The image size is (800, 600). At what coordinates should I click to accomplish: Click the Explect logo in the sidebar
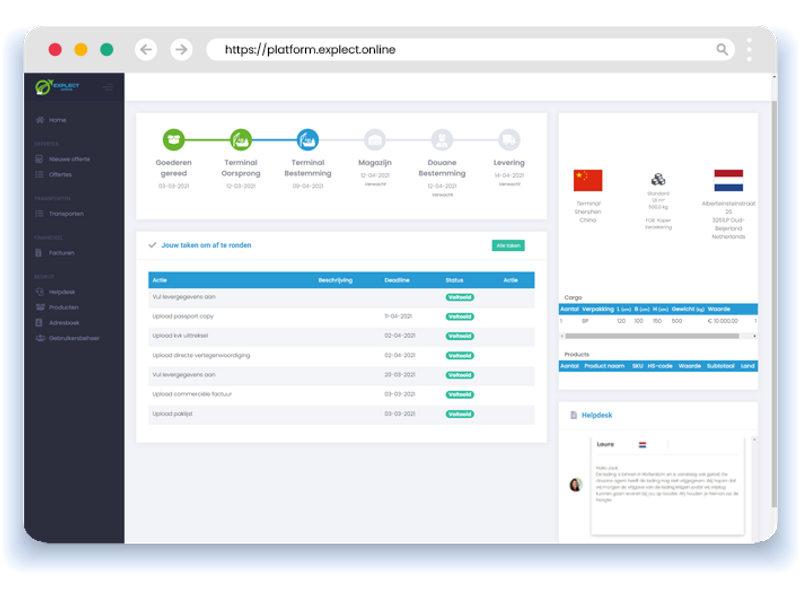point(57,87)
